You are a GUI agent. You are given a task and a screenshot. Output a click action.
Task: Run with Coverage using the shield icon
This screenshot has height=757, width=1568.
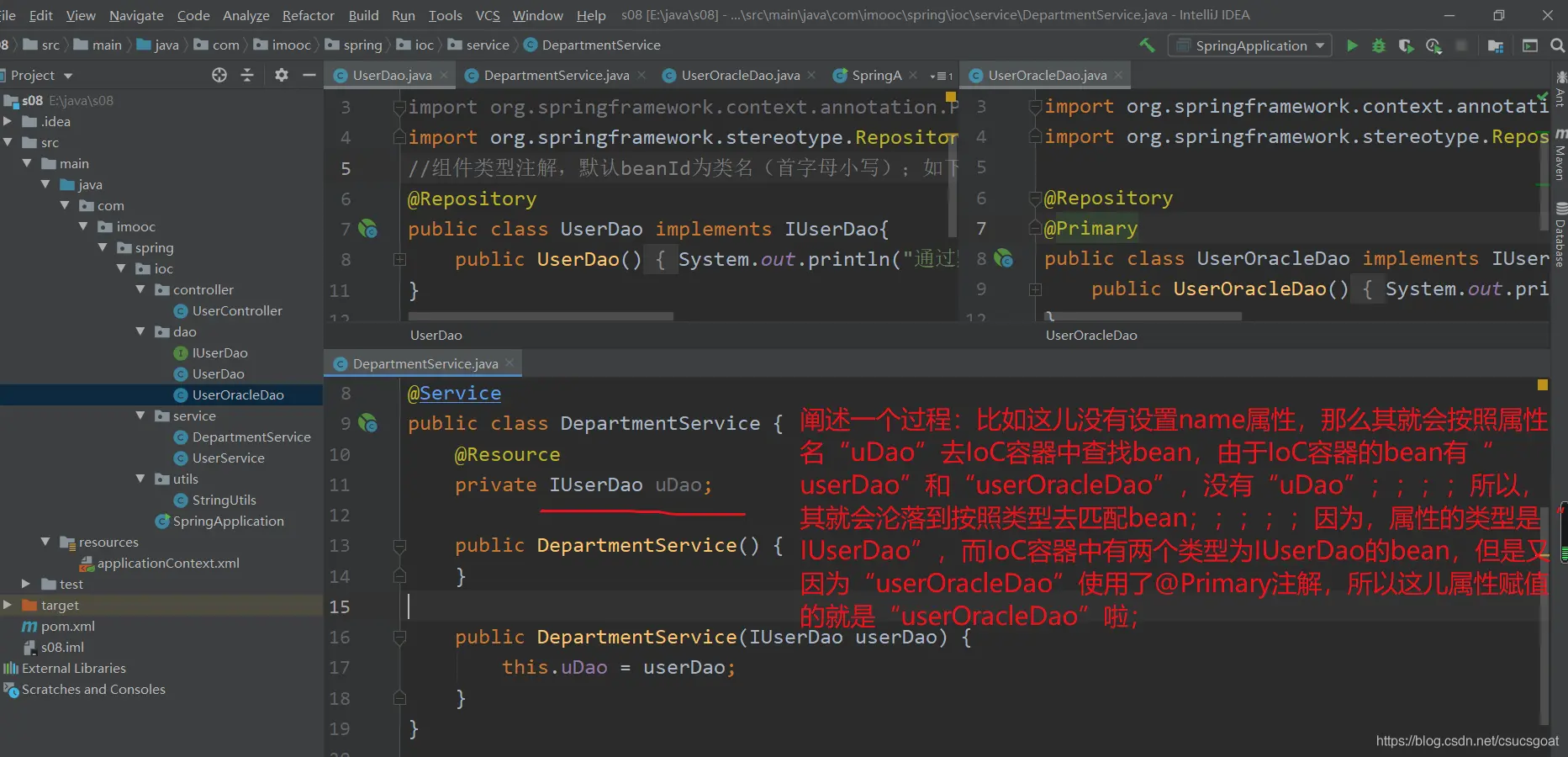pyautogui.click(x=1406, y=45)
